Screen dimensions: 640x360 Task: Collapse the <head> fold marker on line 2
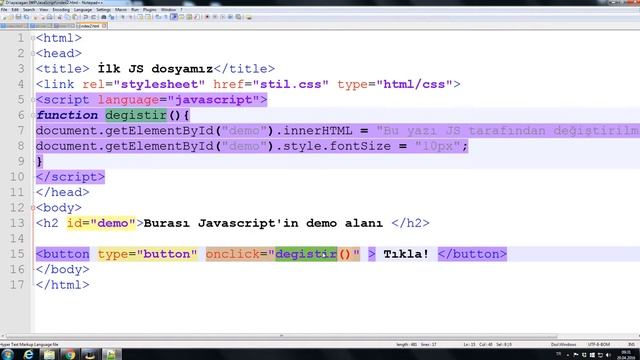click(x=33, y=53)
